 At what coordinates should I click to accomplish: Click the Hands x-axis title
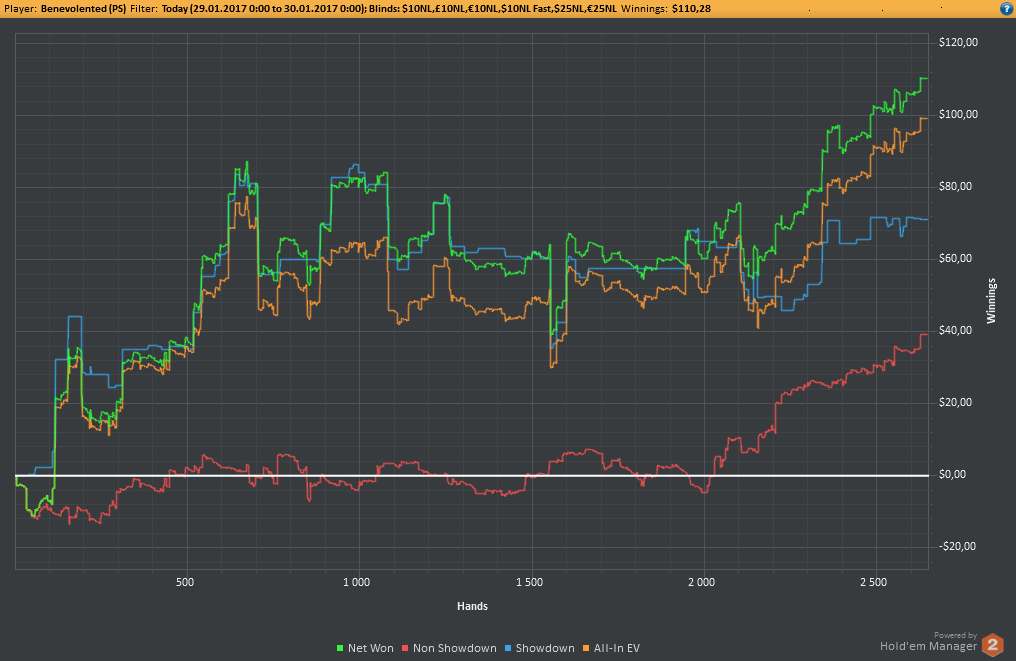472,606
